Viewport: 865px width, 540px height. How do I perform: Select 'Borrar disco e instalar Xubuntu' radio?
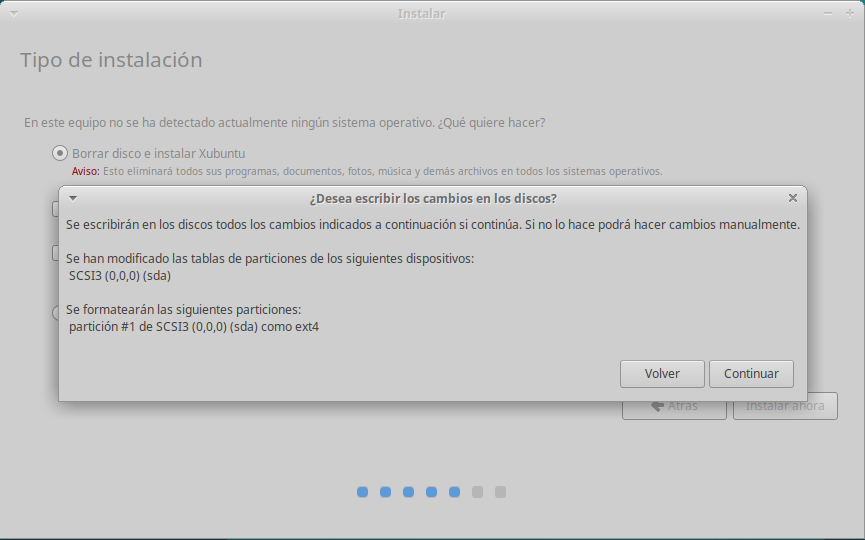pyautogui.click(x=60, y=153)
